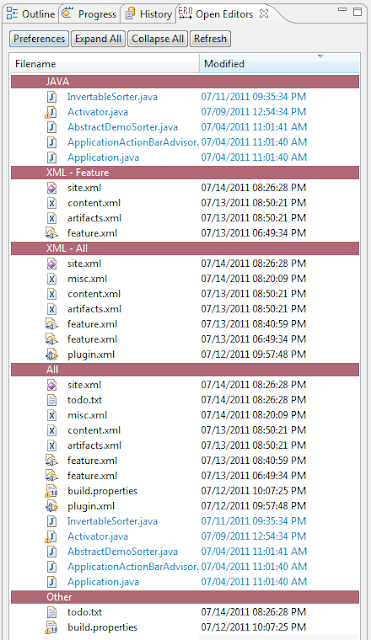This screenshot has height=640, width=371.
Task: Click the Open Editors tab icon
Action: (x=185, y=13)
